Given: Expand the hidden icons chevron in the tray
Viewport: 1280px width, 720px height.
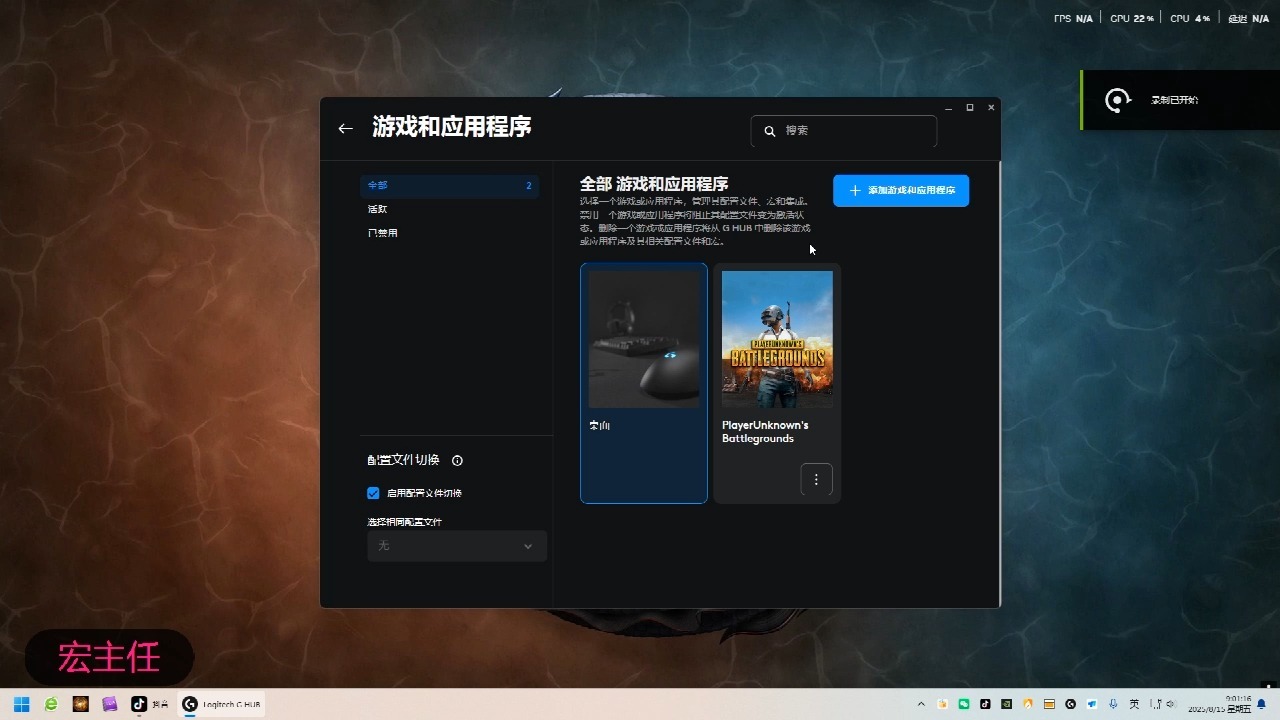Looking at the screenshot, I should (921, 703).
